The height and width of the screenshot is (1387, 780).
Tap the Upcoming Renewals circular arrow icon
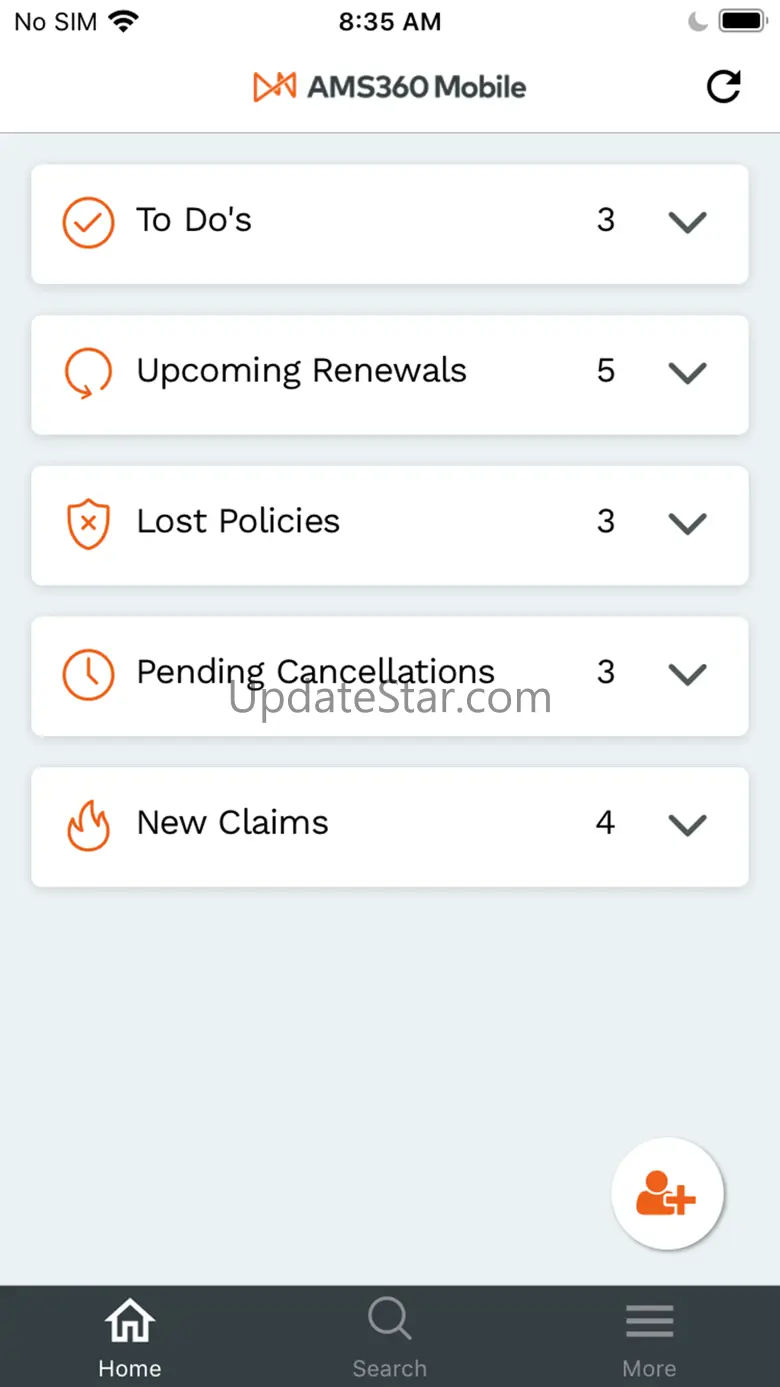[88, 373]
